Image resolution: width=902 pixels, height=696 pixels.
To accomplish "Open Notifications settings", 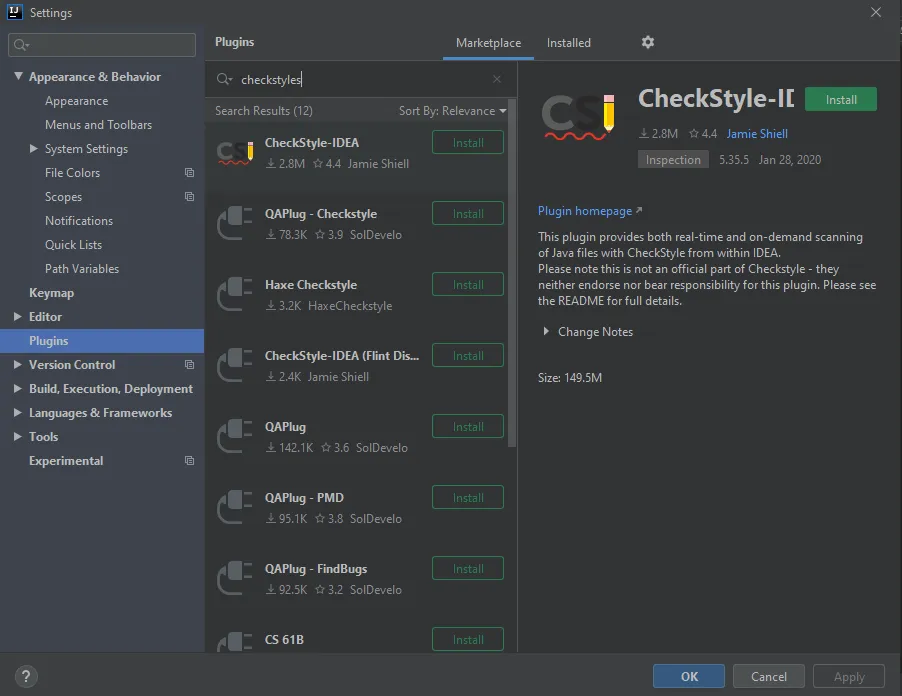I will click(79, 221).
